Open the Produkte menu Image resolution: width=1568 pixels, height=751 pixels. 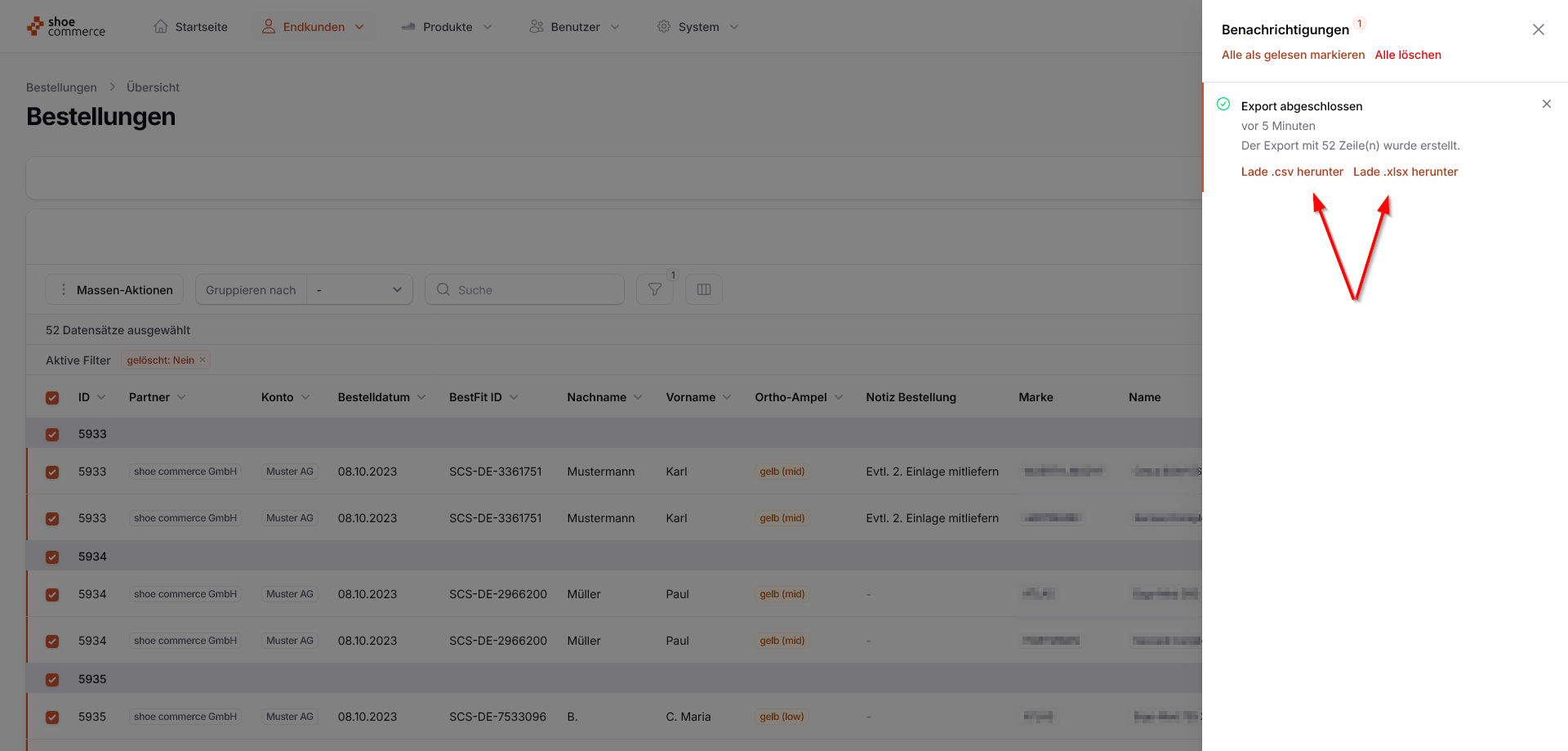pyautogui.click(x=447, y=27)
